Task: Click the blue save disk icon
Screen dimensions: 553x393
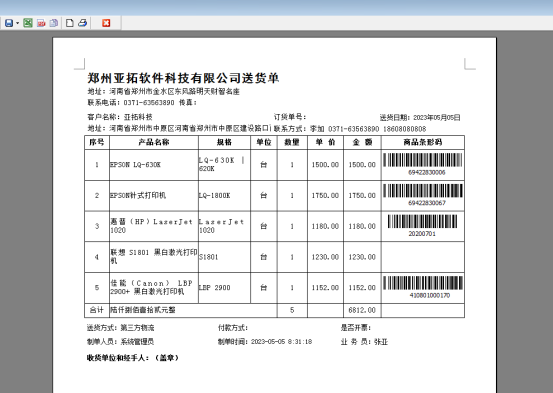Action: [9, 23]
